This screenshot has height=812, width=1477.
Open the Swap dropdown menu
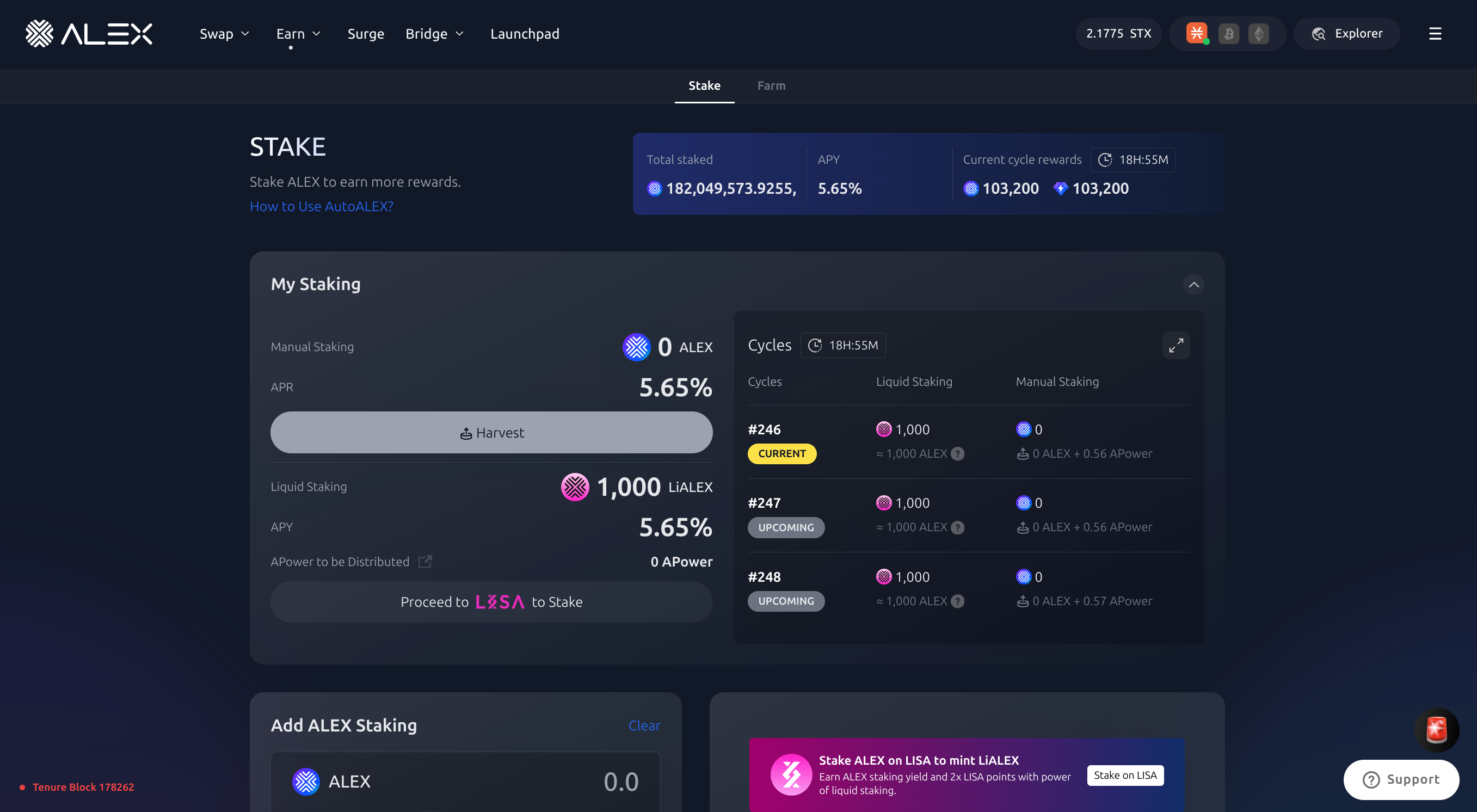224,33
